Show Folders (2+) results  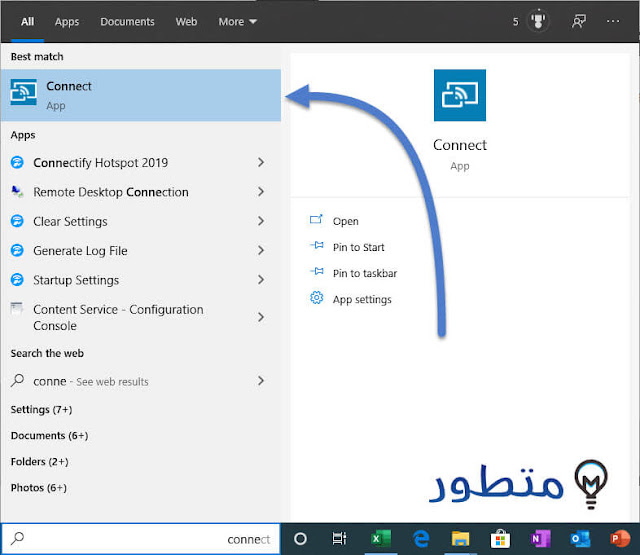[x=39, y=462]
